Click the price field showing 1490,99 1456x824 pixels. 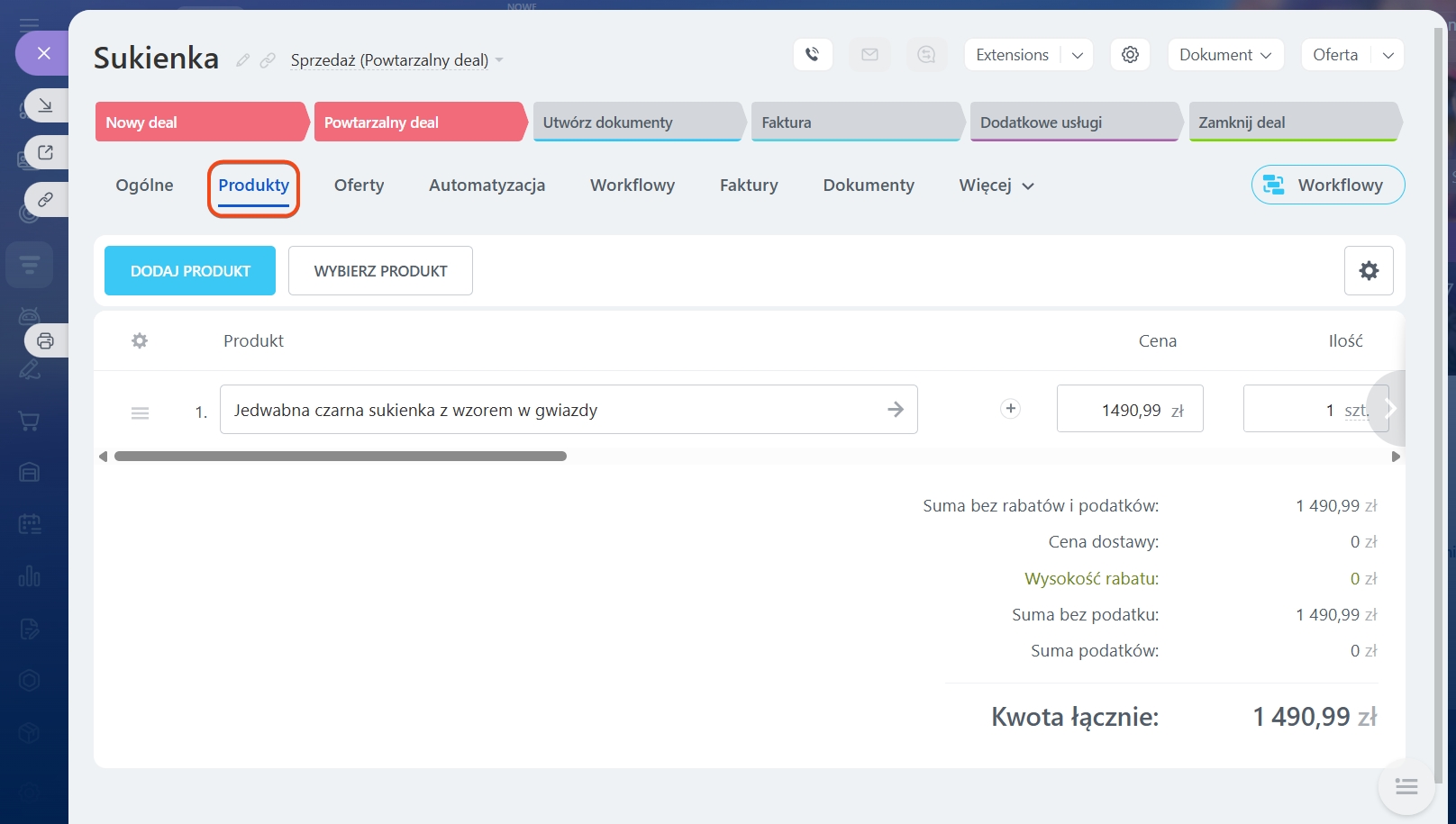pos(1128,410)
